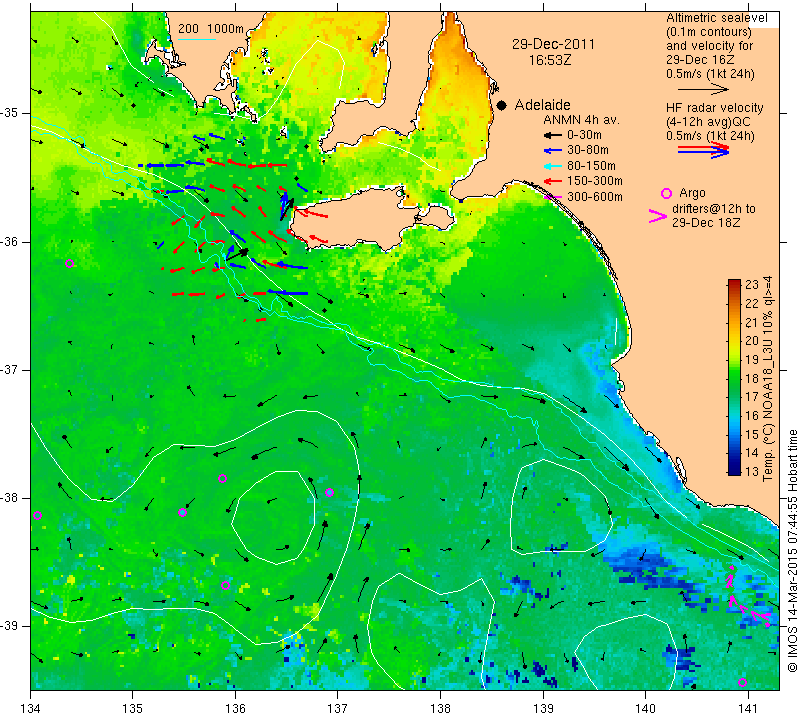This screenshot has width=800, height=720.
Task: Click the 'HF radar velocity' legend heading
Action: click(x=714, y=108)
